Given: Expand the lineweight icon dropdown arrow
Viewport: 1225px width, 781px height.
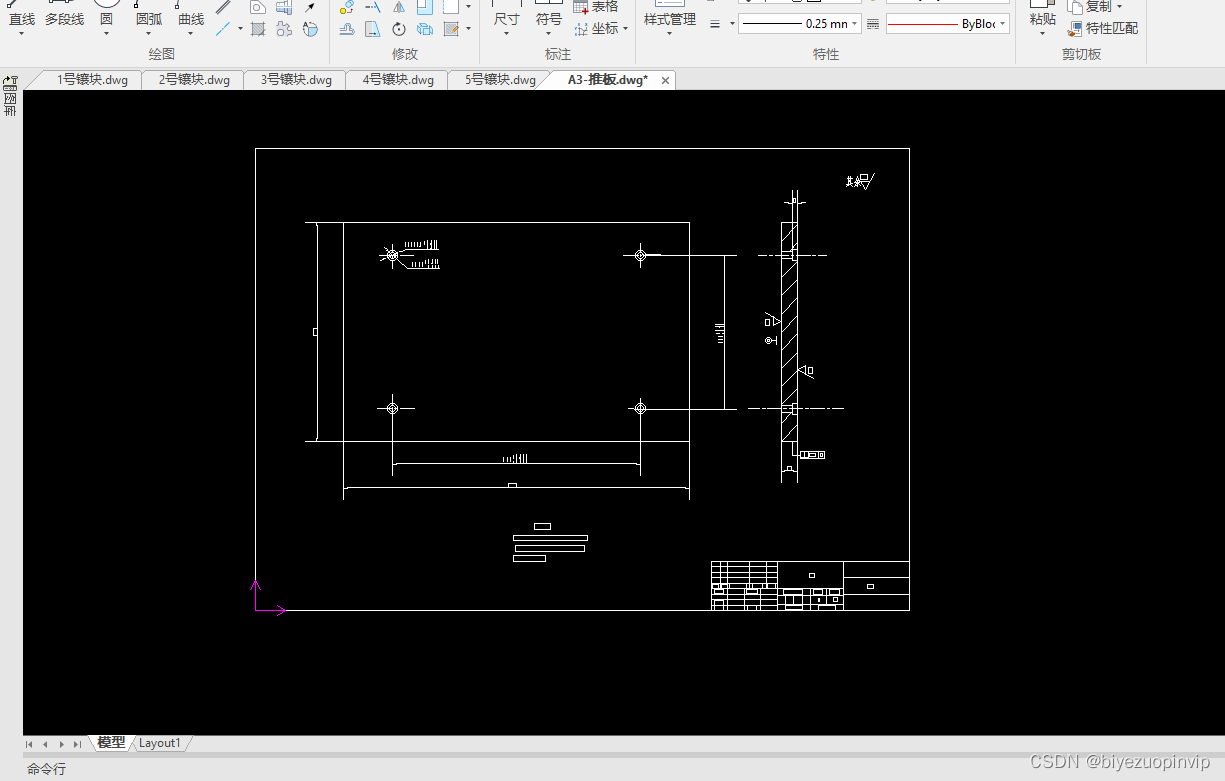Looking at the screenshot, I should tap(731, 23).
